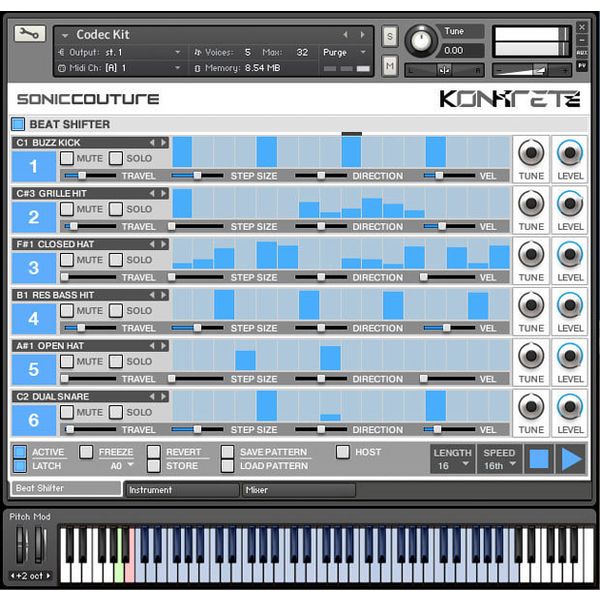The height and width of the screenshot is (600, 600).
Task: Switch to the Beat Shifter tab
Action: click(66, 488)
